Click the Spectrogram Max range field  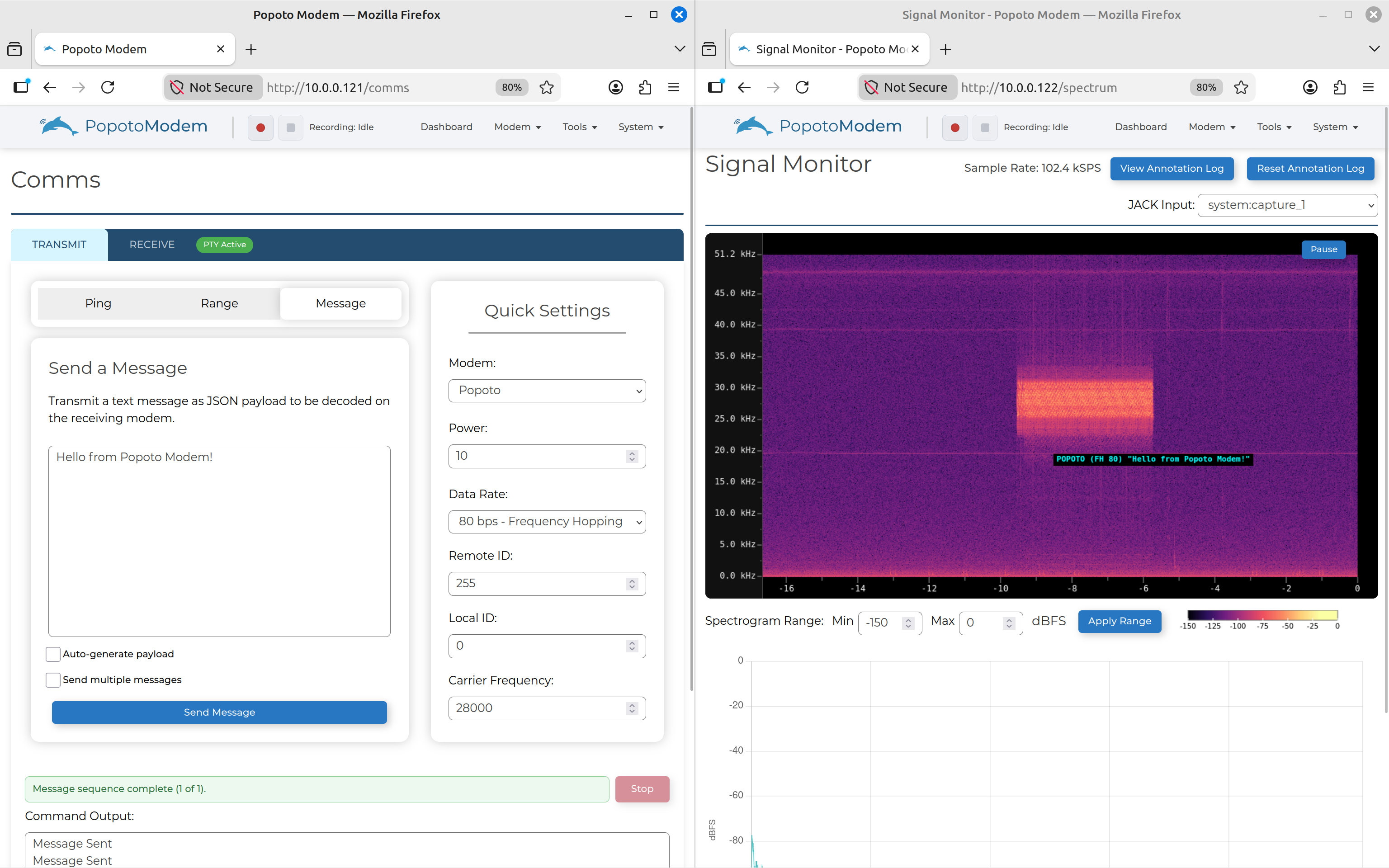click(x=991, y=623)
